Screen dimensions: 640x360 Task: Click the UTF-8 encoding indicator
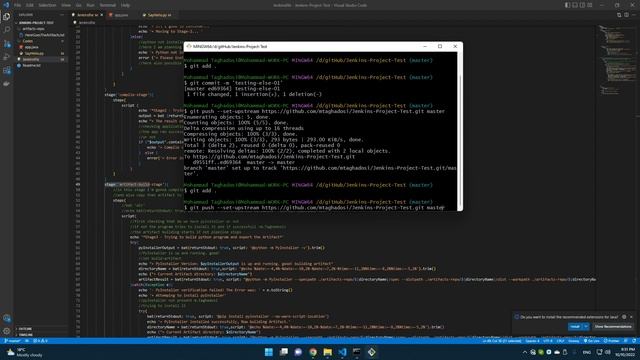(x=548, y=341)
